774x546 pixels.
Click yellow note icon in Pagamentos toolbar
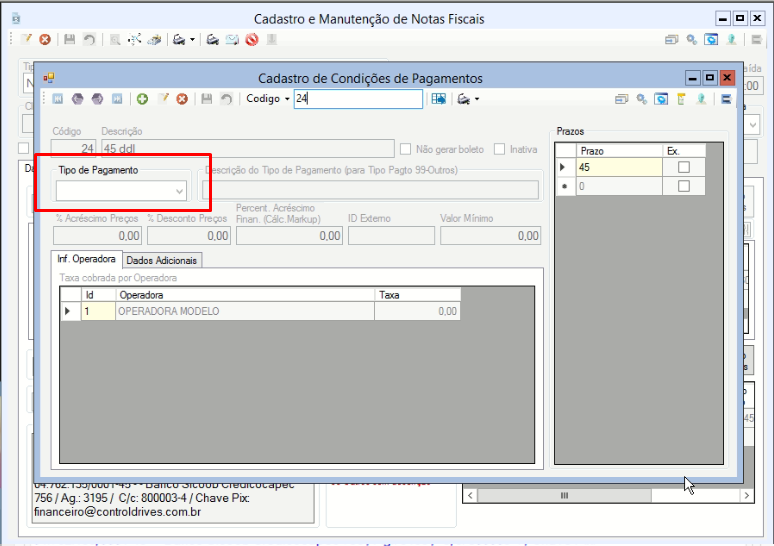point(681,99)
